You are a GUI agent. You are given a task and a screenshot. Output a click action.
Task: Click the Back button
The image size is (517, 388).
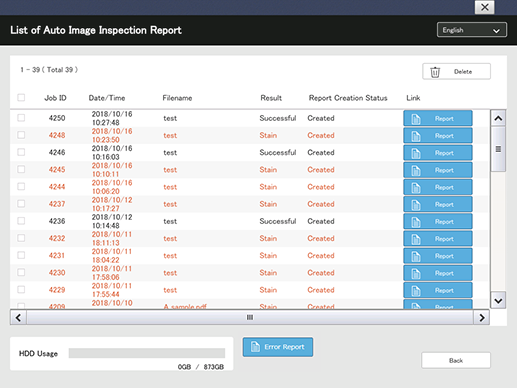[x=456, y=360]
